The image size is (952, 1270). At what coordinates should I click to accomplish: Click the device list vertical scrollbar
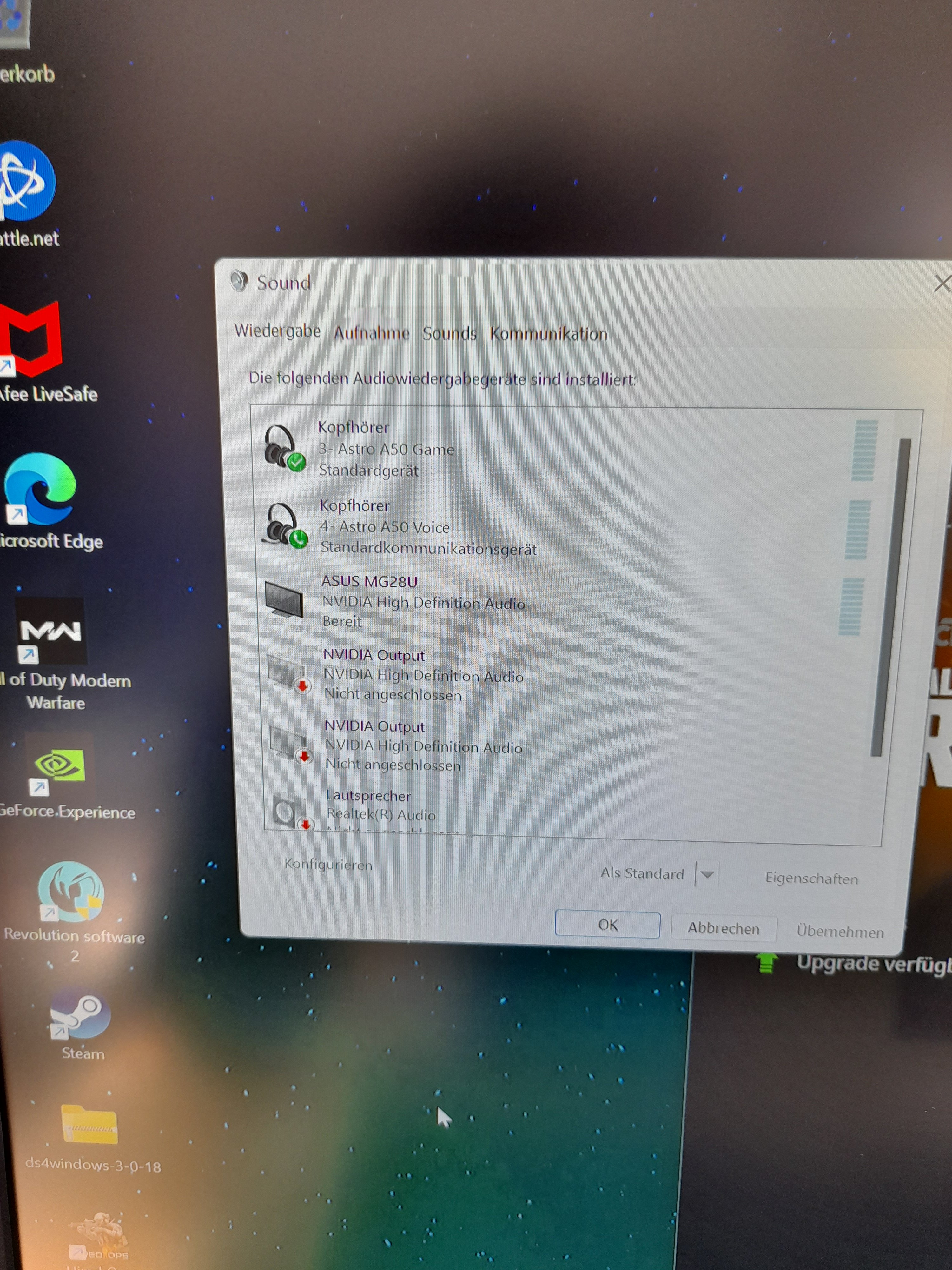[890, 597]
